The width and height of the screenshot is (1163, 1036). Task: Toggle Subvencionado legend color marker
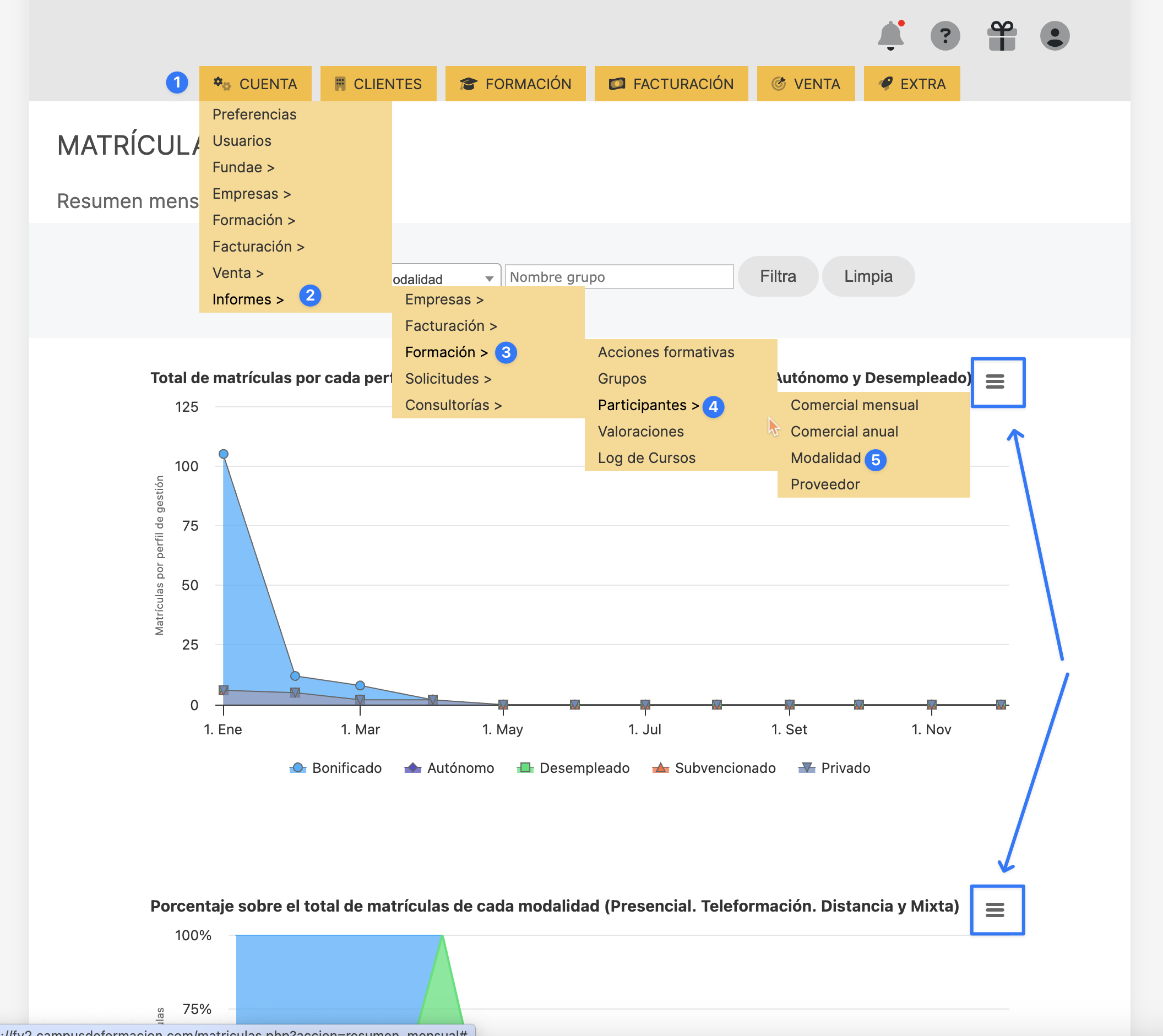click(x=661, y=768)
